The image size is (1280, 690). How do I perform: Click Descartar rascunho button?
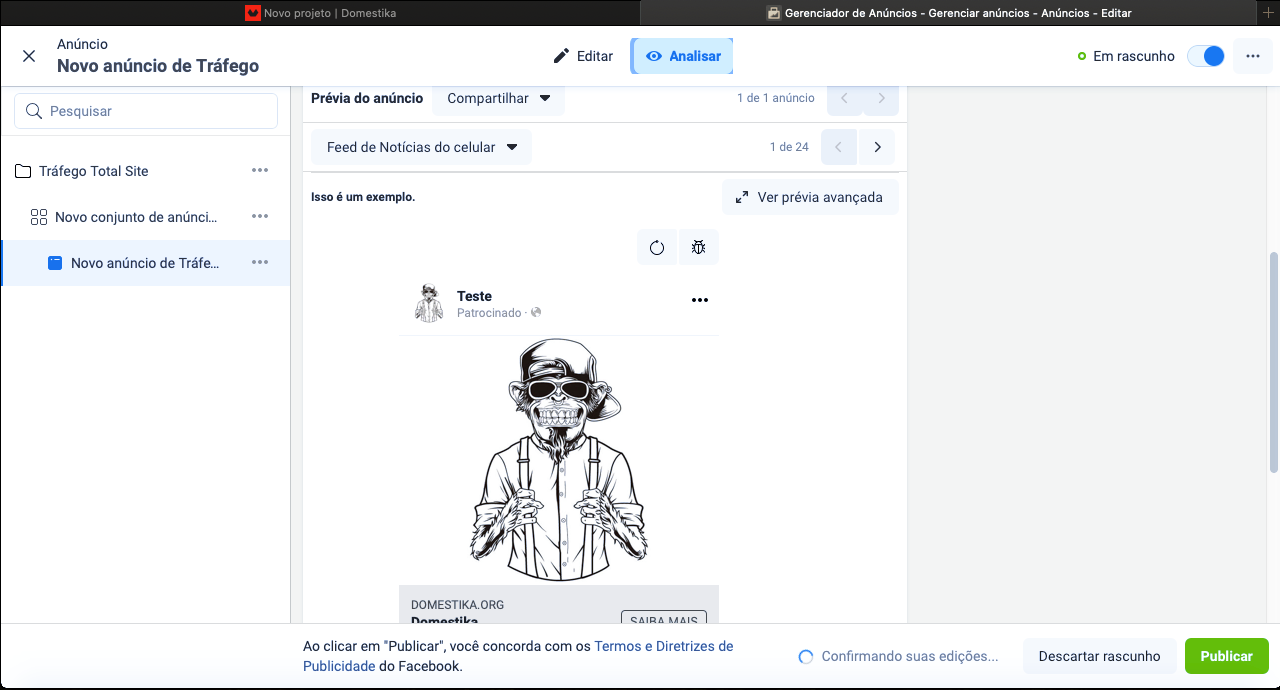(x=1100, y=656)
